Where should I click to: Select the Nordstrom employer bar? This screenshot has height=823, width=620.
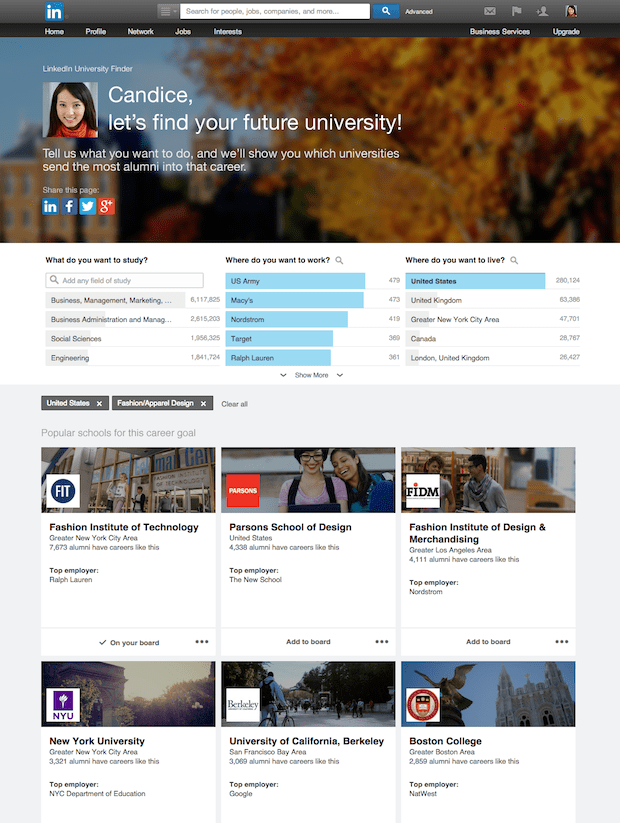click(x=286, y=320)
